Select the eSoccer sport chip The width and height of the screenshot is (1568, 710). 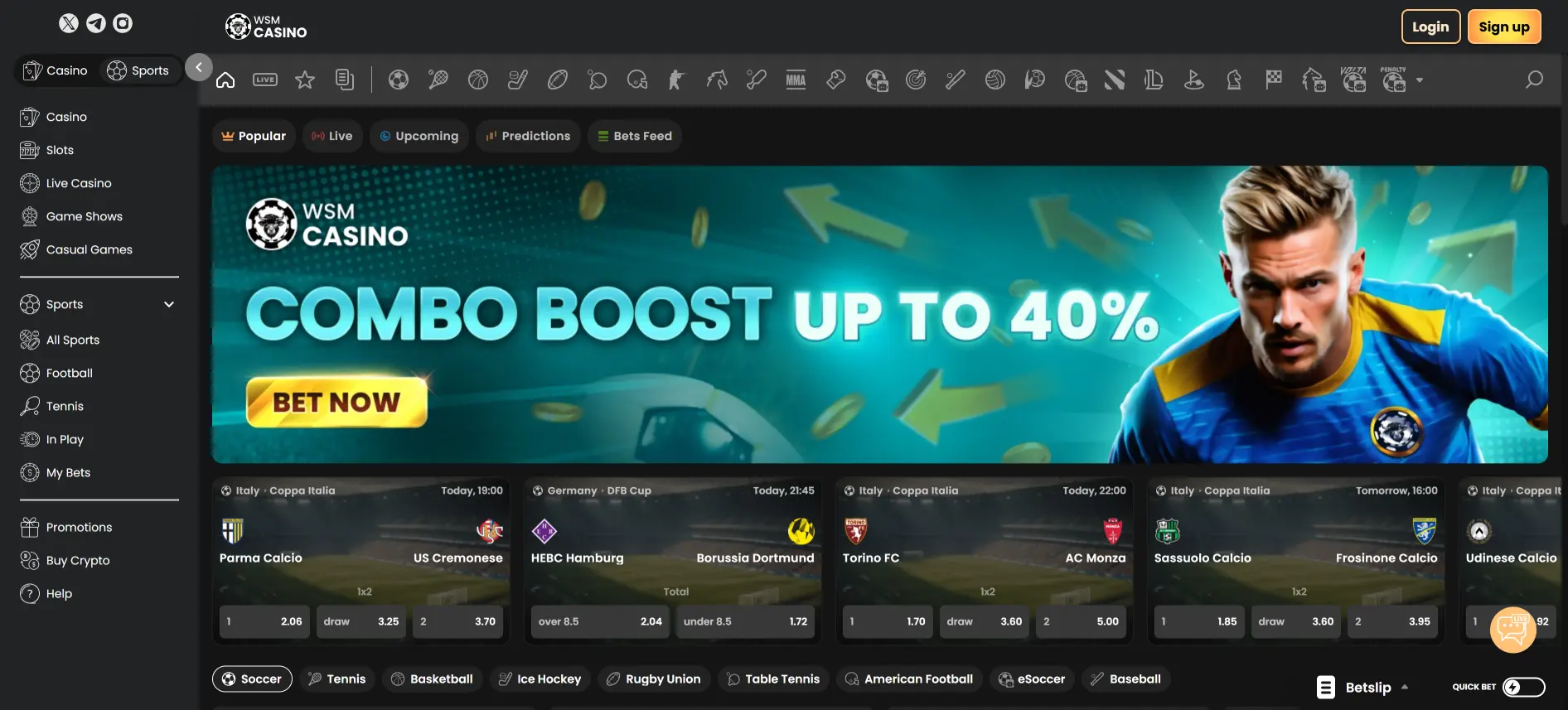[1032, 679]
